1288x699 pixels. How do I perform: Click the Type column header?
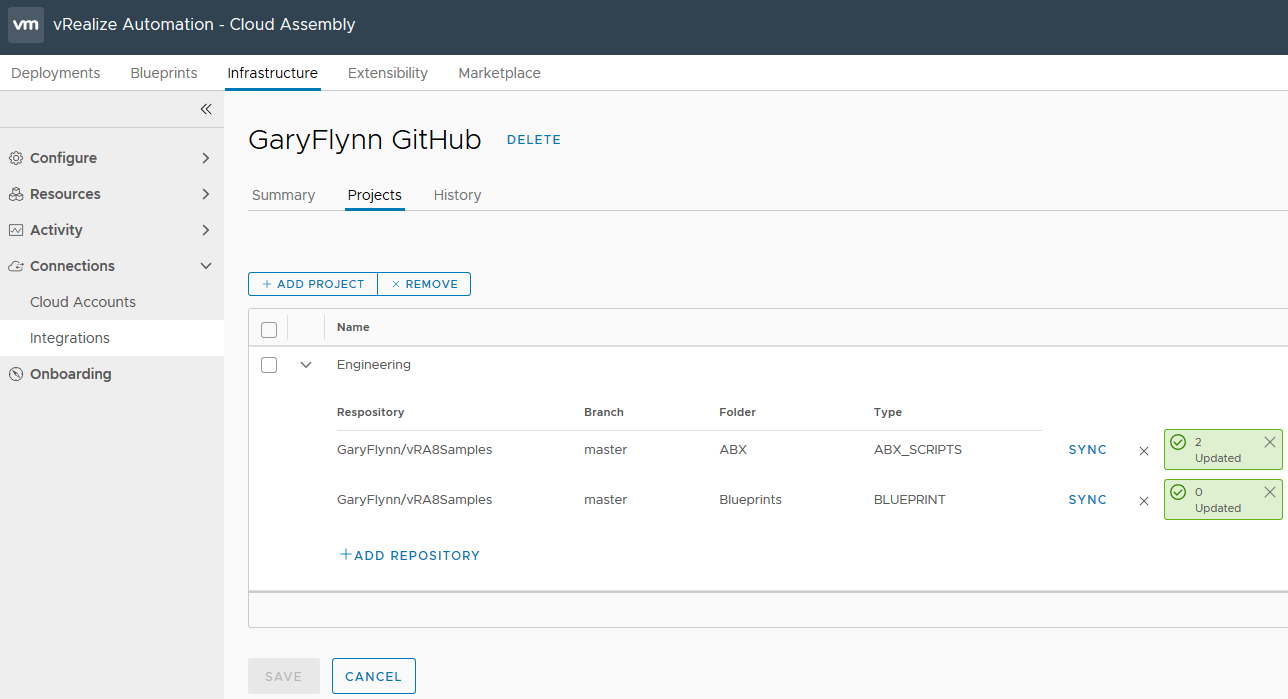point(888,412)
